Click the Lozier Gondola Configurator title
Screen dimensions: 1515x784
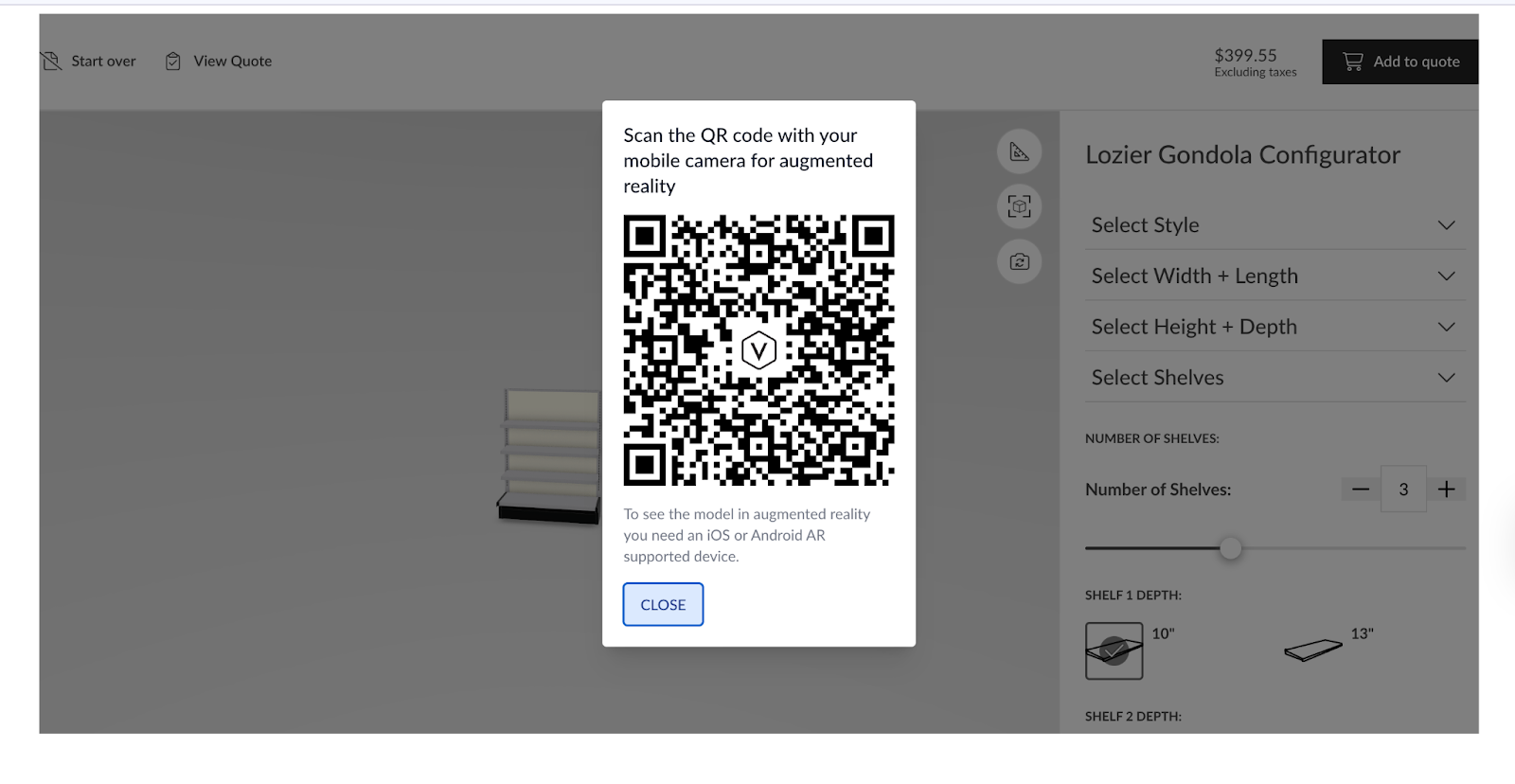[1242, 154]
